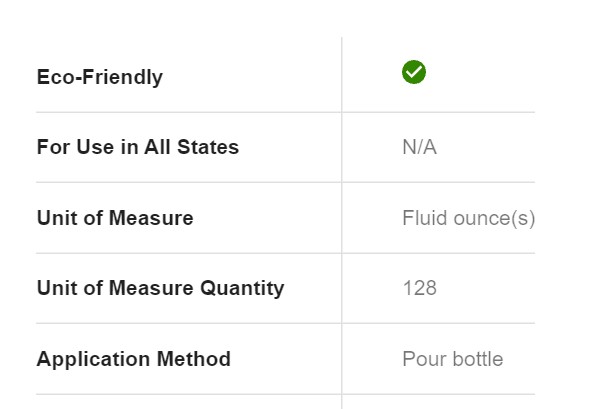Click the word Application in last row
This screenshot has width=589, height=409.
pyautogui.click(x=94, y=359)
